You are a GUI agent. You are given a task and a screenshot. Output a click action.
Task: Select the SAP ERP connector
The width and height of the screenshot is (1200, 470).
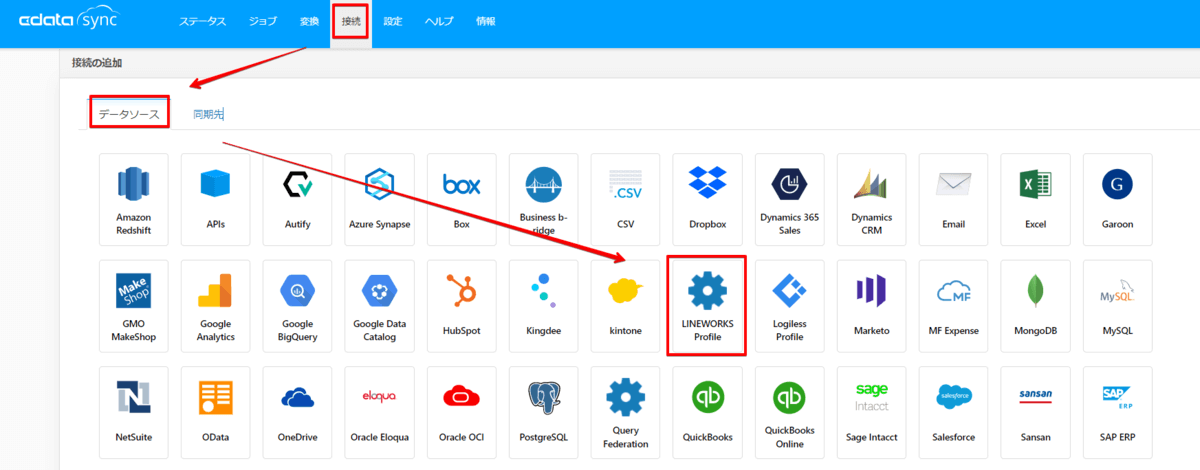coord(1118,412)
